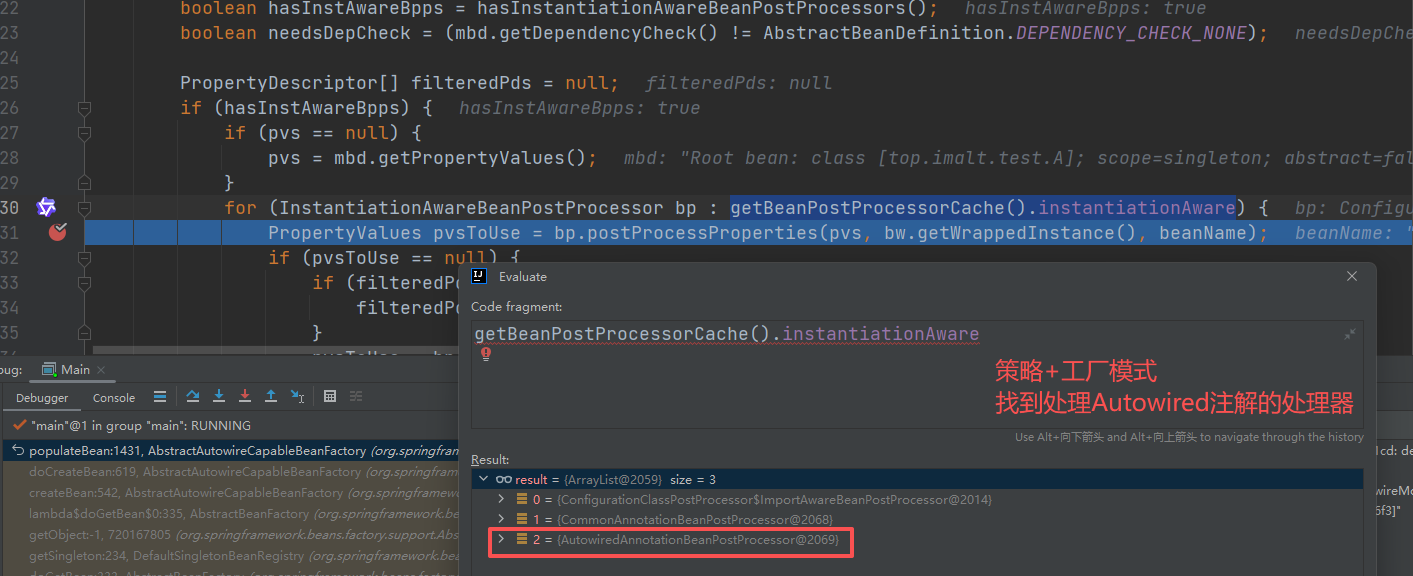Click the Show Execution Point icon
The image size is (1413, 576).
click(160, 397)
